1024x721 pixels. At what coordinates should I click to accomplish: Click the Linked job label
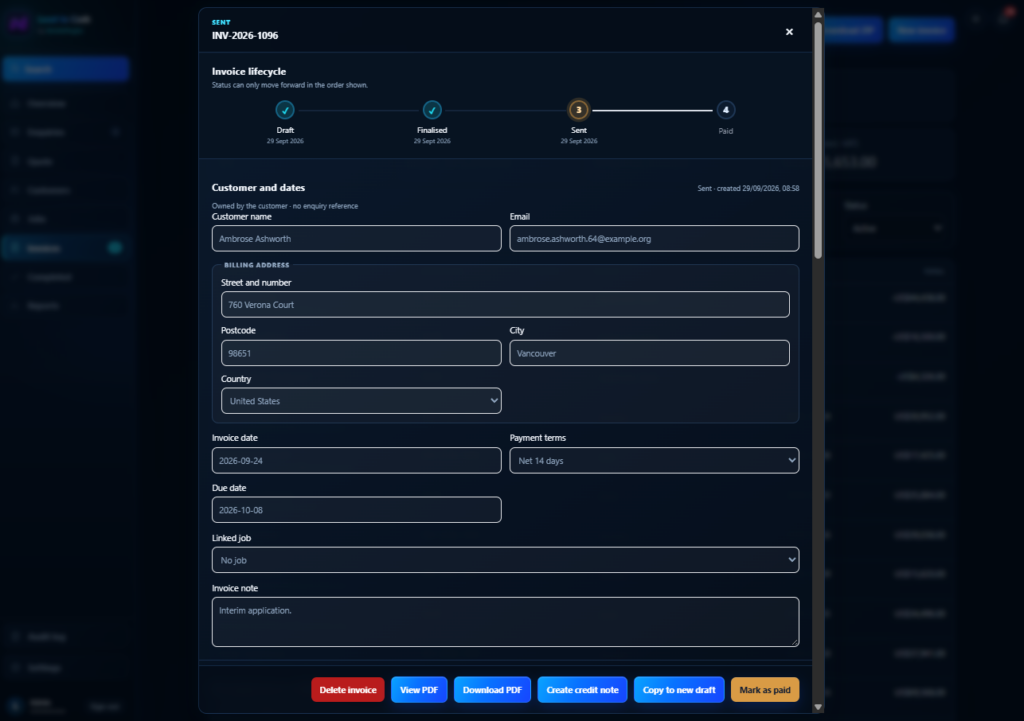coord(231,537)
